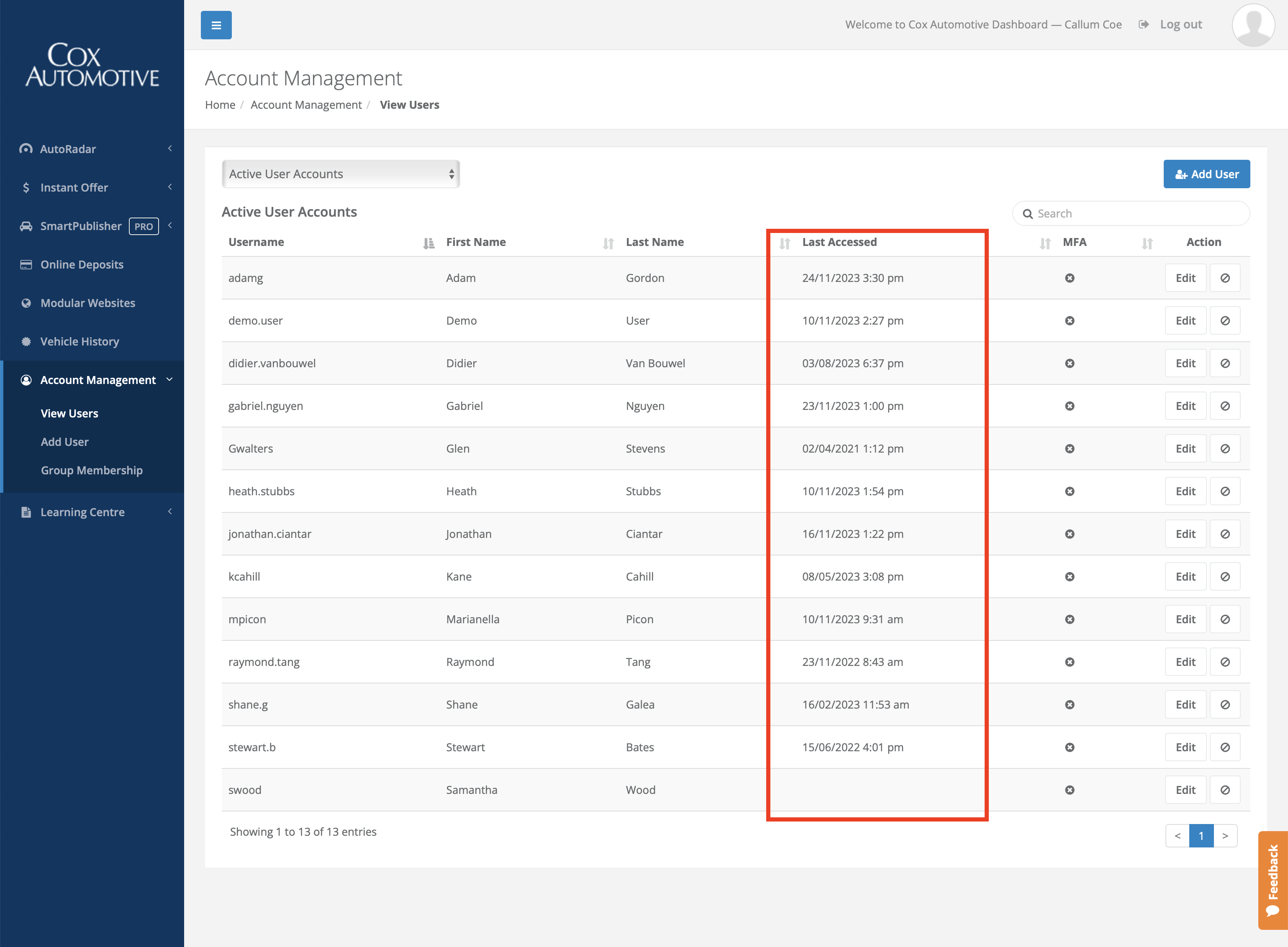Edit the kcahill account
This screenshot has width=1288, height=947.
(1185, 577)
